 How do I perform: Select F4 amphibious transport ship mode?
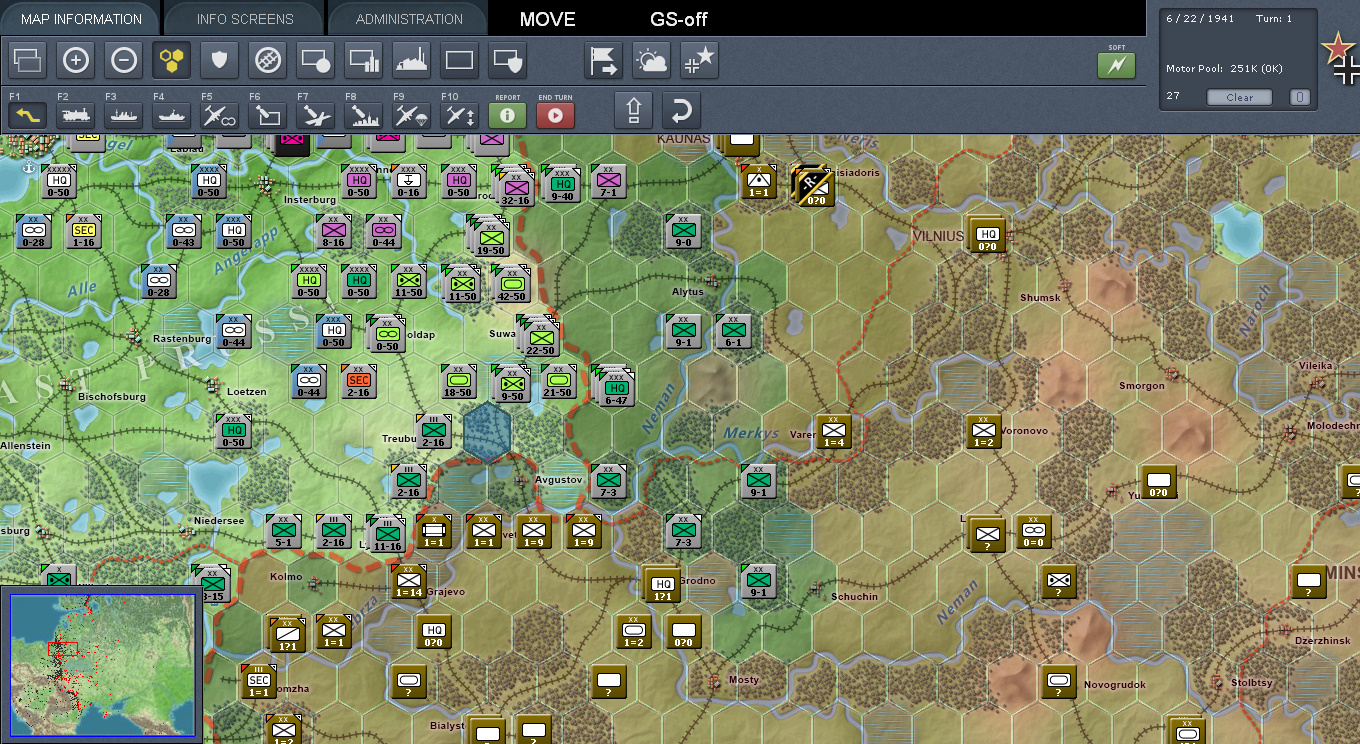pos(171,115)
